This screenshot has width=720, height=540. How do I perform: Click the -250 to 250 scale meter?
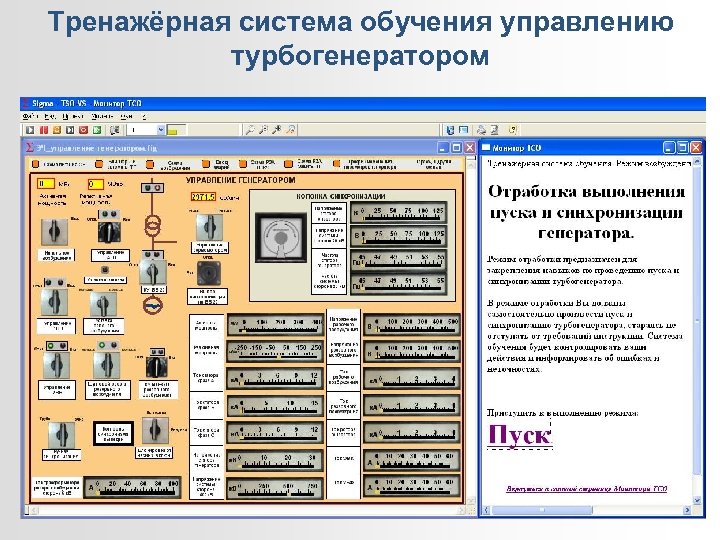pos(275,351)
